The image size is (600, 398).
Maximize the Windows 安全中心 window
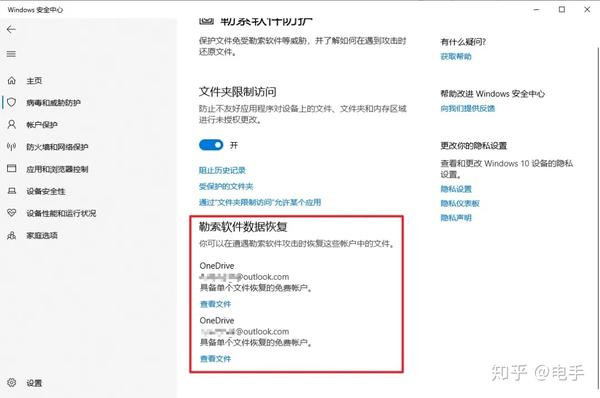point(562,10)
